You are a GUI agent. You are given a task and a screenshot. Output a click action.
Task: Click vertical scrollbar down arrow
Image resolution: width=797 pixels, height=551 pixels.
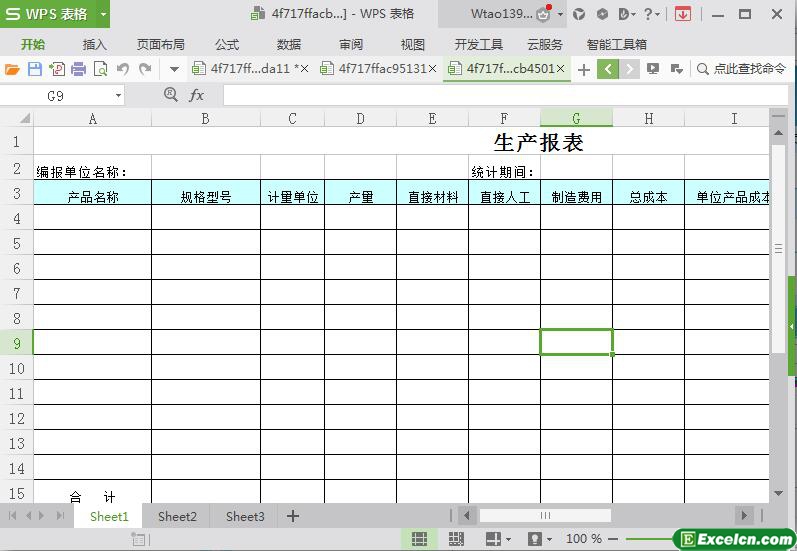point(778,493)
